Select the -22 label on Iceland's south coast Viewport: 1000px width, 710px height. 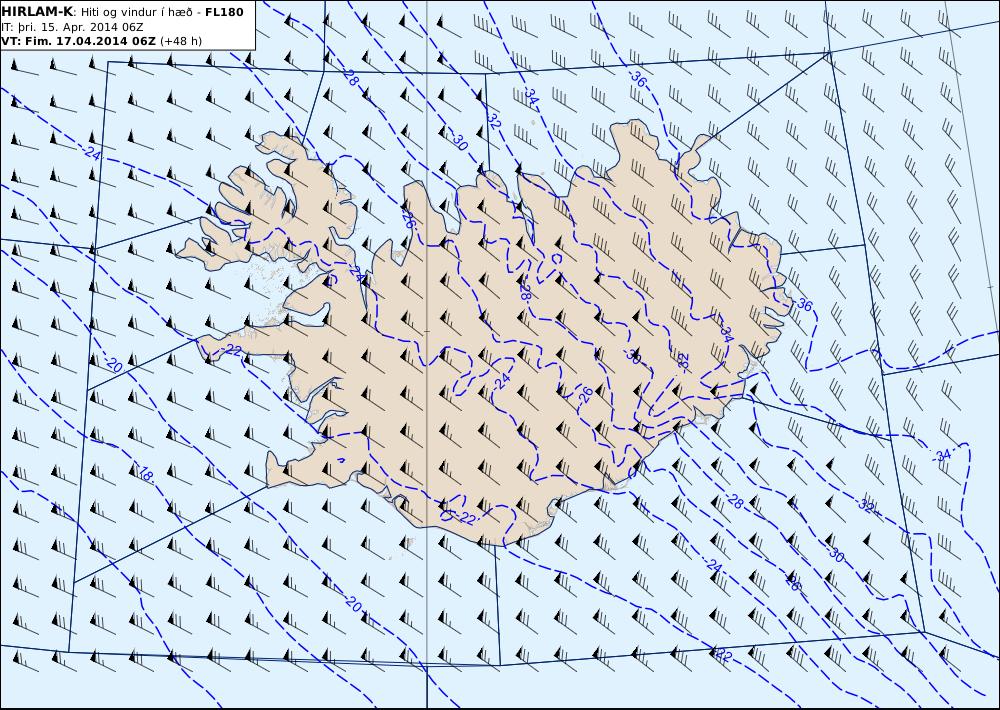click(467, 519)
